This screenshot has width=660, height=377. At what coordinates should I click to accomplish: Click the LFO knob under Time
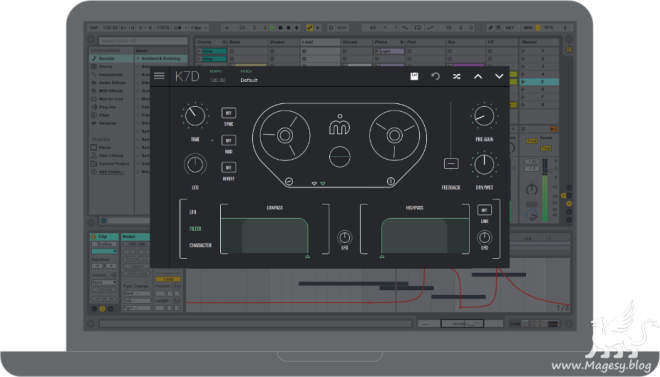(195, 165)
